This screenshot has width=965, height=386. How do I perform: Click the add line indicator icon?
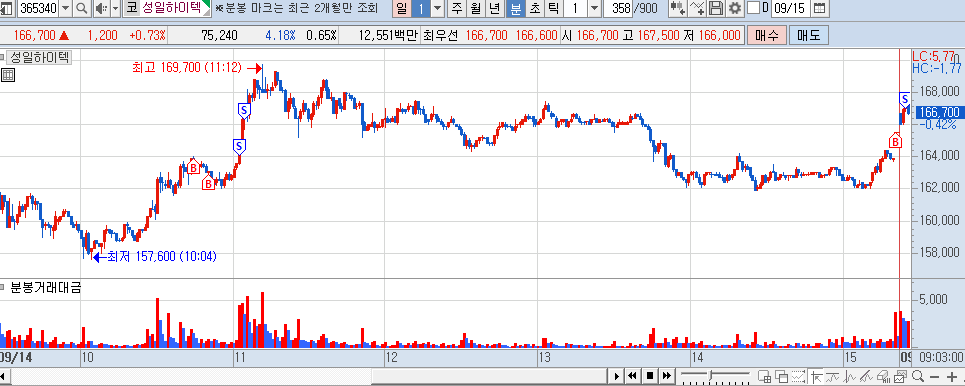[x=697, y=8]
